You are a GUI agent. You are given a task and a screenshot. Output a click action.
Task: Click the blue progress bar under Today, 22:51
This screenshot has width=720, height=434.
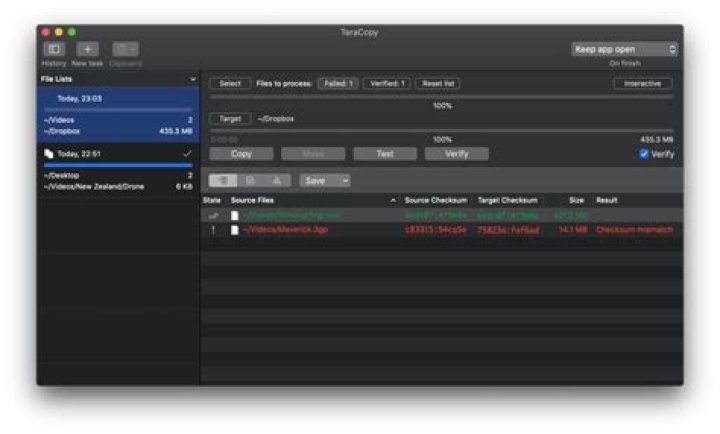coord(118,165)
